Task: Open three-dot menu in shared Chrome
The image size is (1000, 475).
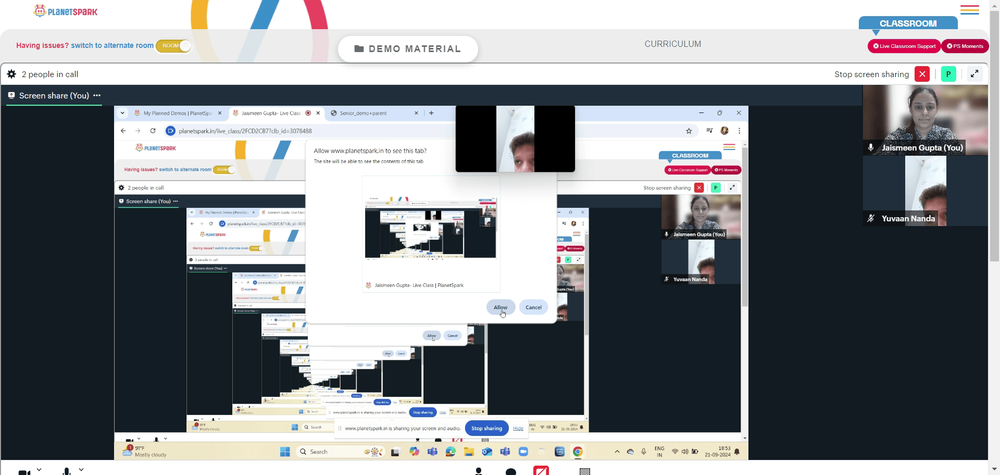Action: pyautogui.click(x=739, y=131)
